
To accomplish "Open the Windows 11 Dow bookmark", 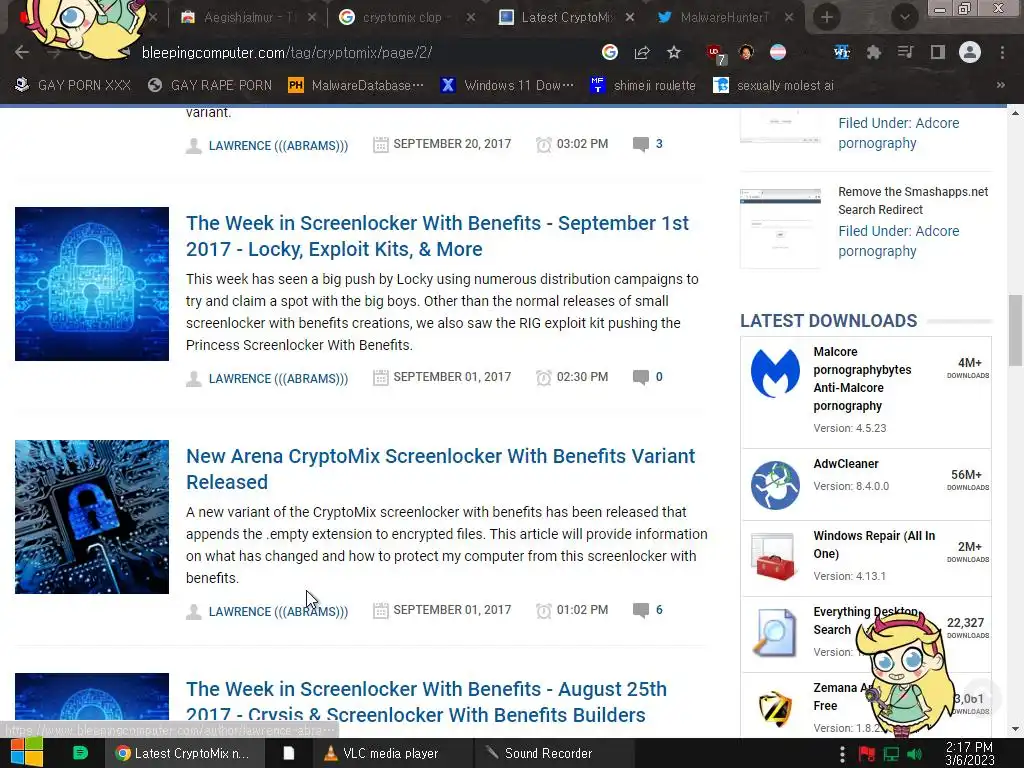I will (x=507, y=85).
